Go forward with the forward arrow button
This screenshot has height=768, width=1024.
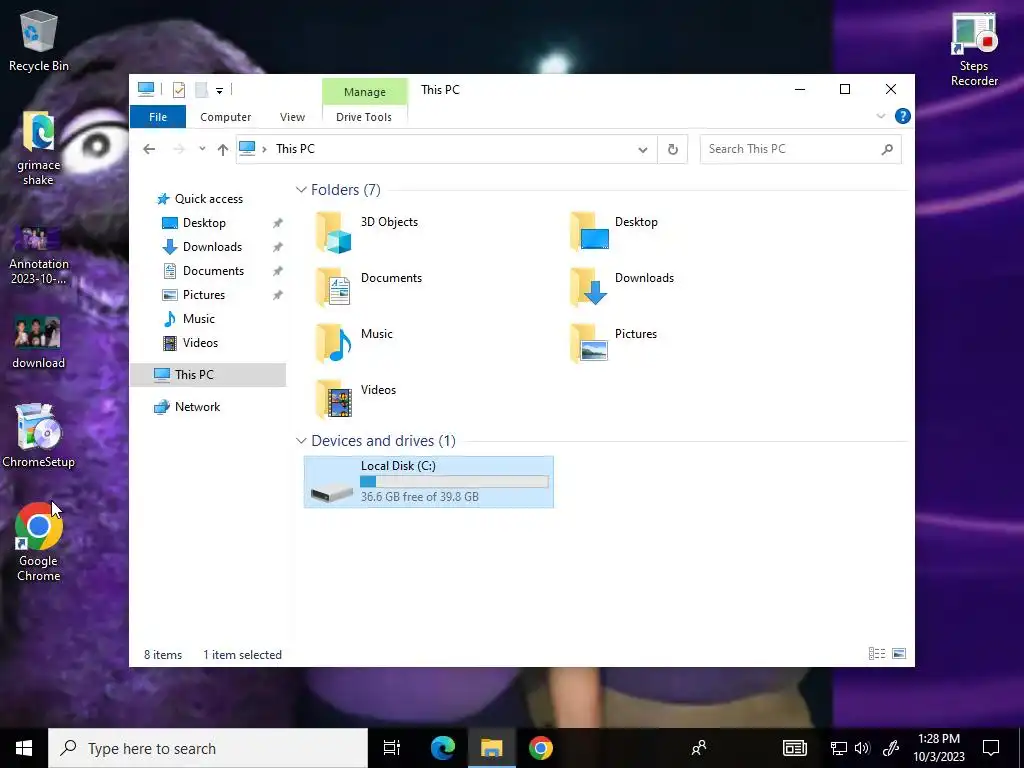[x=178, y=150]
